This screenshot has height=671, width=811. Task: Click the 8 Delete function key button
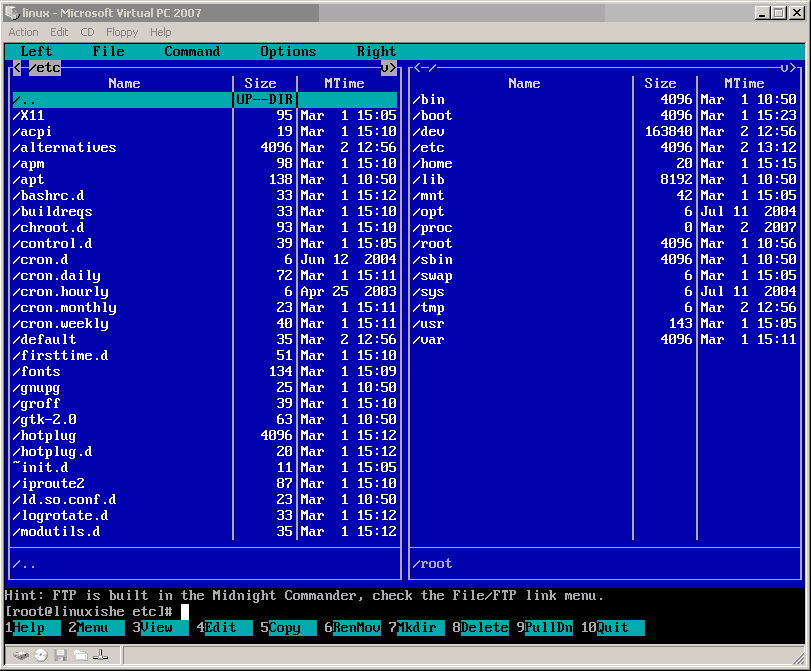coord(480,628)
